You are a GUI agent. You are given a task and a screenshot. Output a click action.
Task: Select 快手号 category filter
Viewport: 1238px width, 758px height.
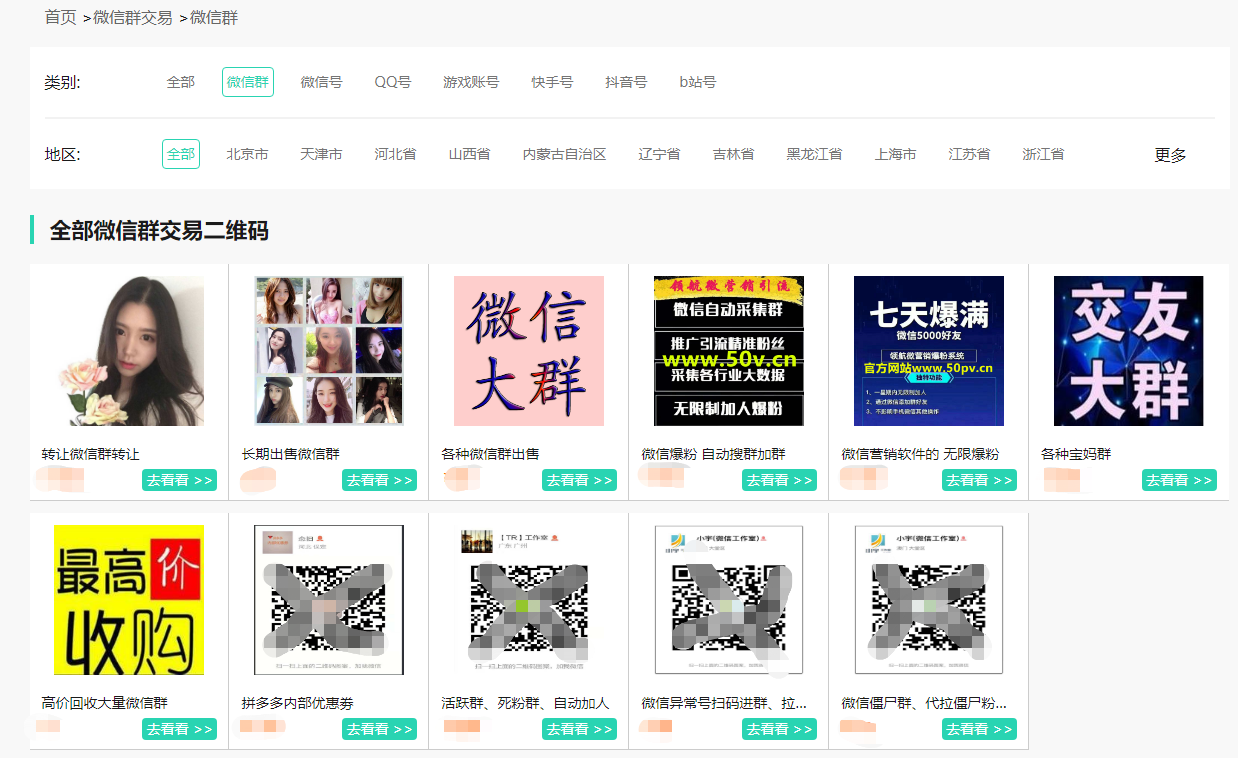click(552, 82)
